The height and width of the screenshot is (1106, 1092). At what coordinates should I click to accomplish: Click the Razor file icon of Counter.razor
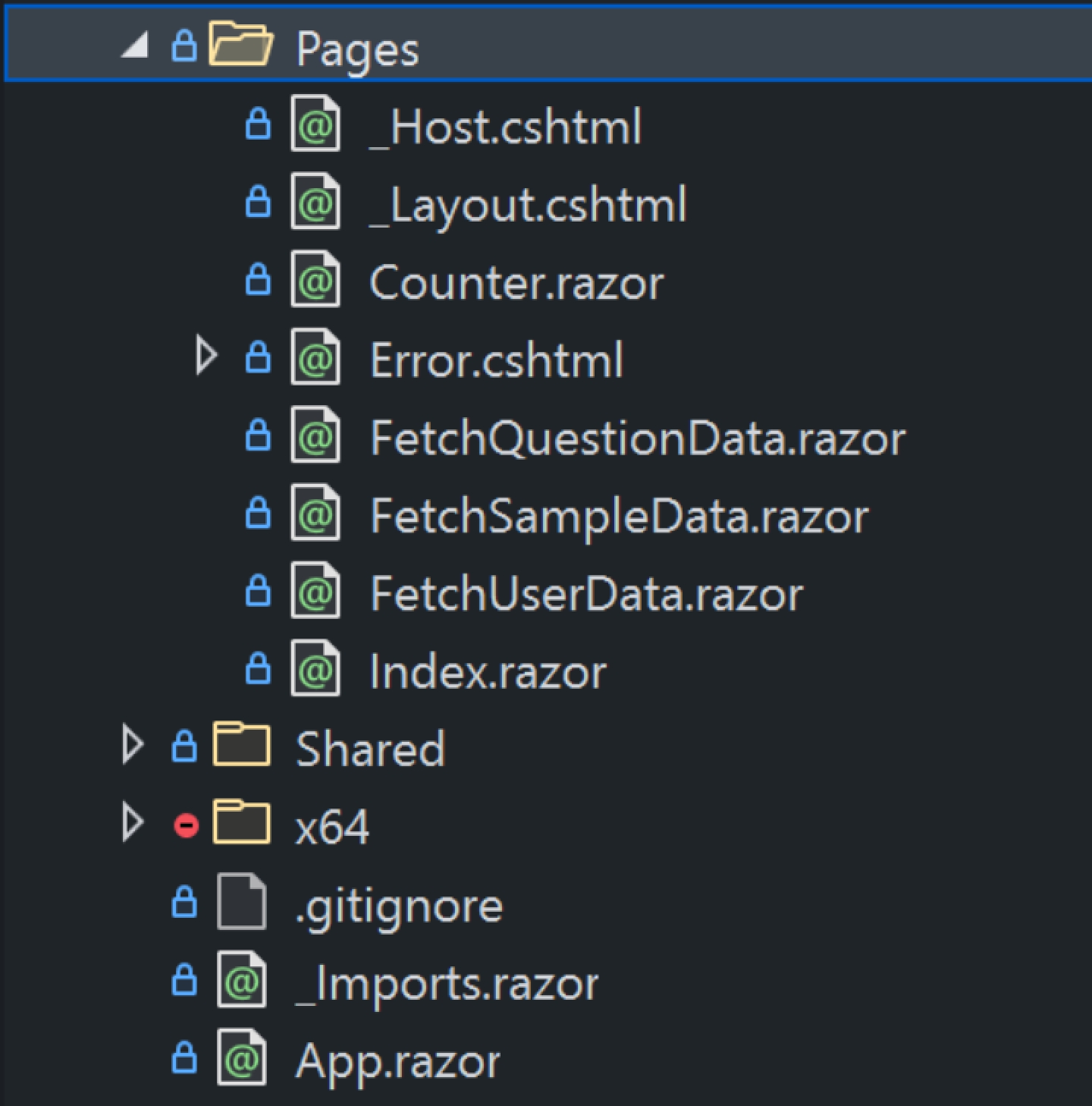pos(315,280)
